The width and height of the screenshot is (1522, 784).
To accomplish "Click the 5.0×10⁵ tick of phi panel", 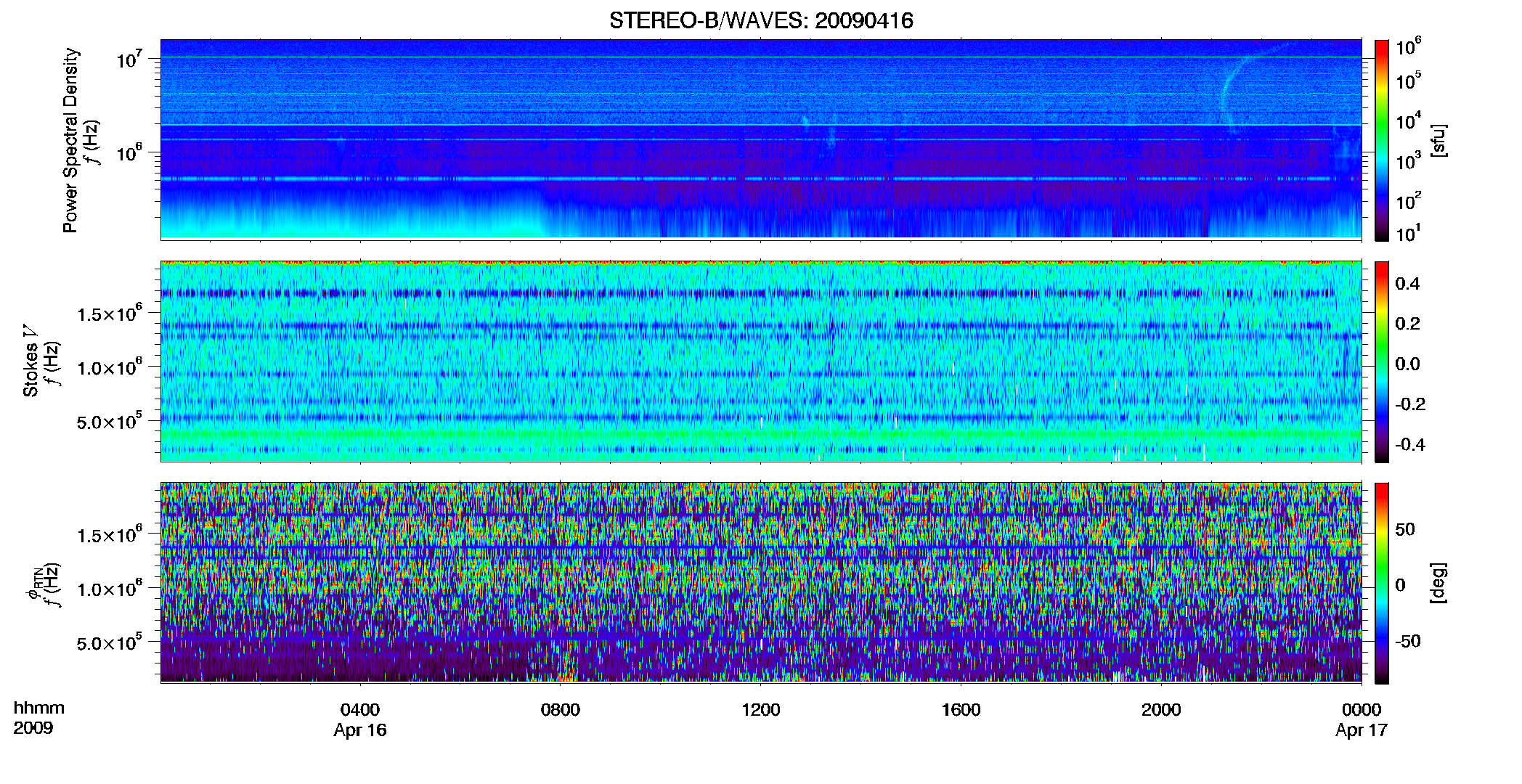I will pyautogui.click(x=110, y=642).
